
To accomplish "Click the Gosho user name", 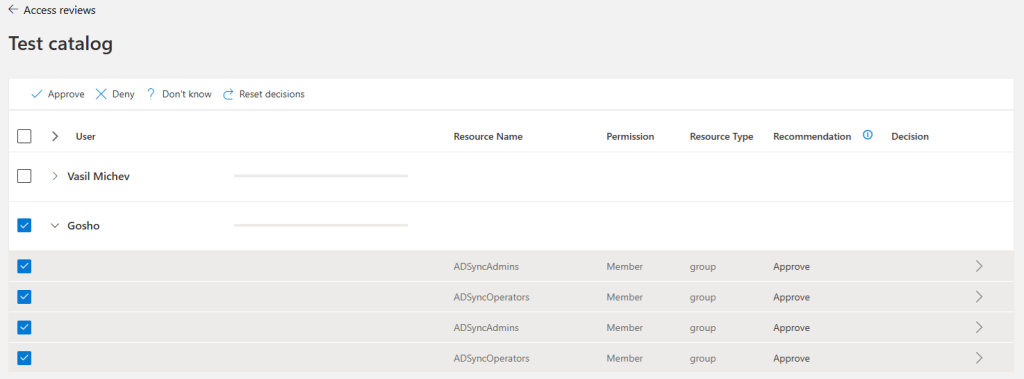I will pos(84,225).
